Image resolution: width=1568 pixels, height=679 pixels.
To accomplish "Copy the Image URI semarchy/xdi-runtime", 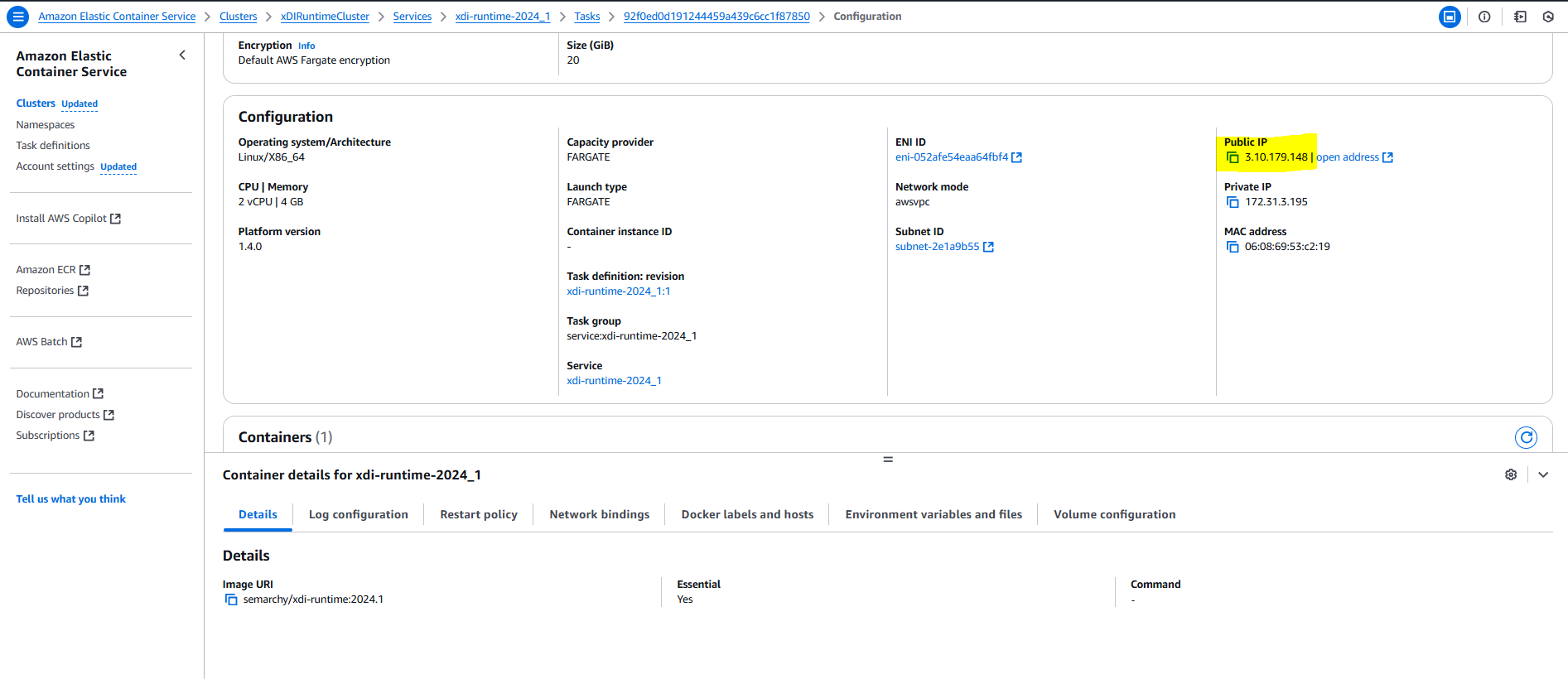I will tap(231, 600).
